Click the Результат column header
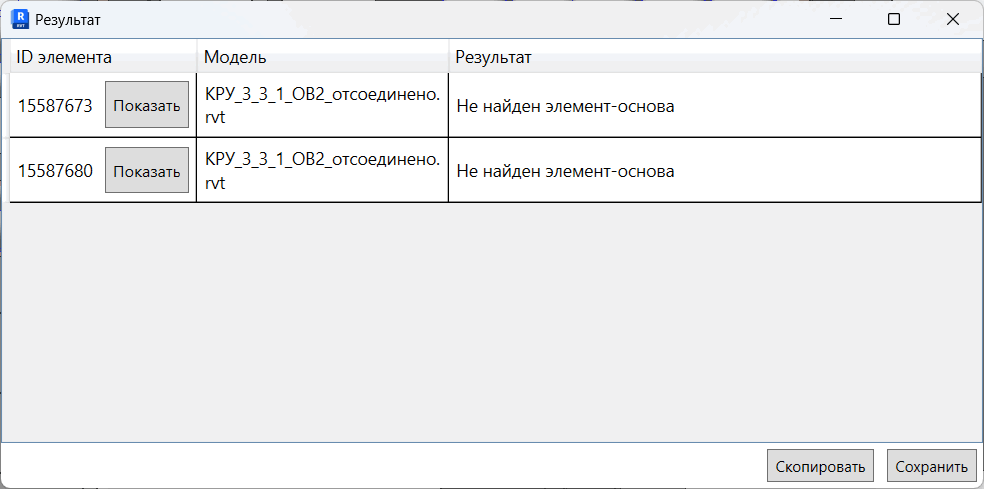 (x=715, y=57)
